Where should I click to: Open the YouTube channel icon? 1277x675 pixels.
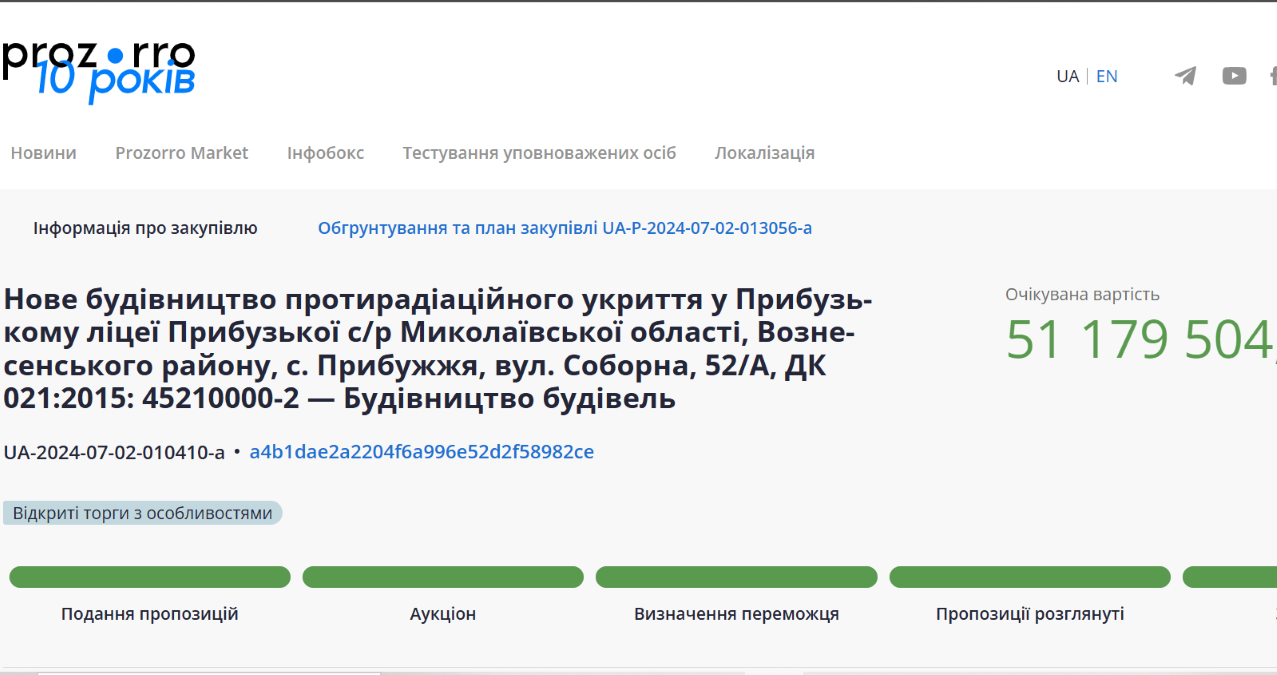coord(1234,76)
